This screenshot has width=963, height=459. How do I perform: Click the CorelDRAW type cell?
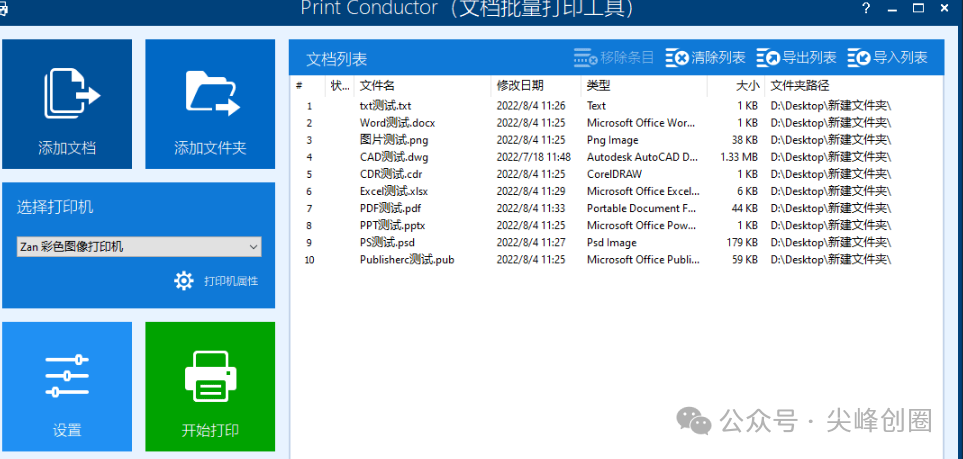(x=614, y=175)
